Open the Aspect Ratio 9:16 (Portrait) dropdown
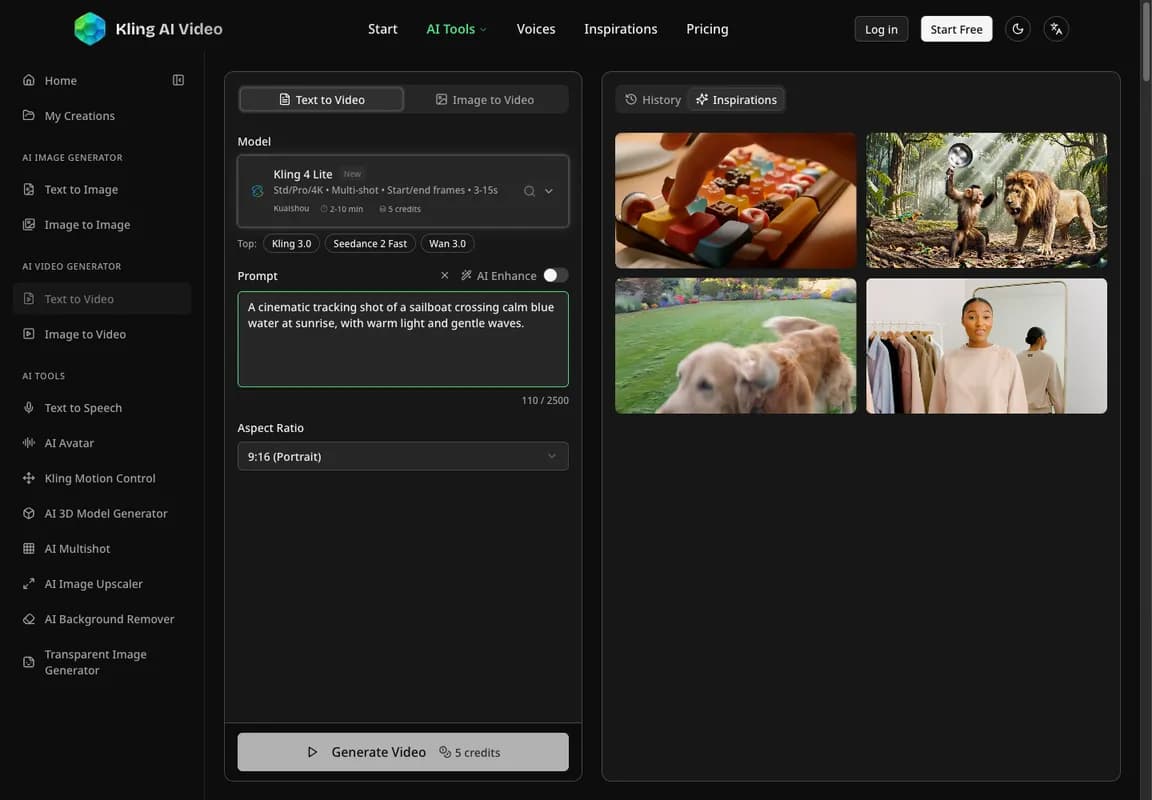 403,456
